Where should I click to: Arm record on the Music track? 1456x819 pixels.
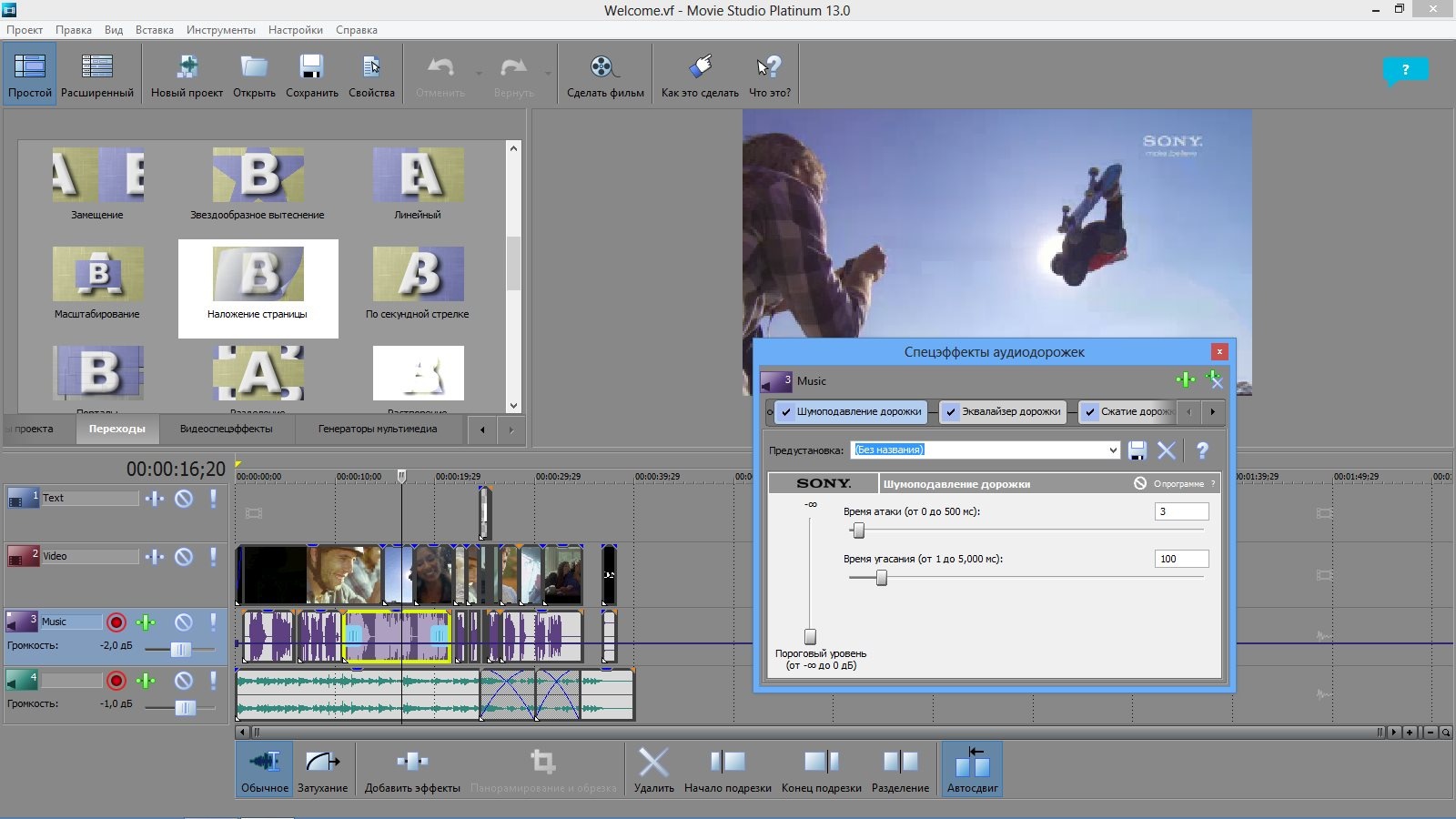[116, 622]
